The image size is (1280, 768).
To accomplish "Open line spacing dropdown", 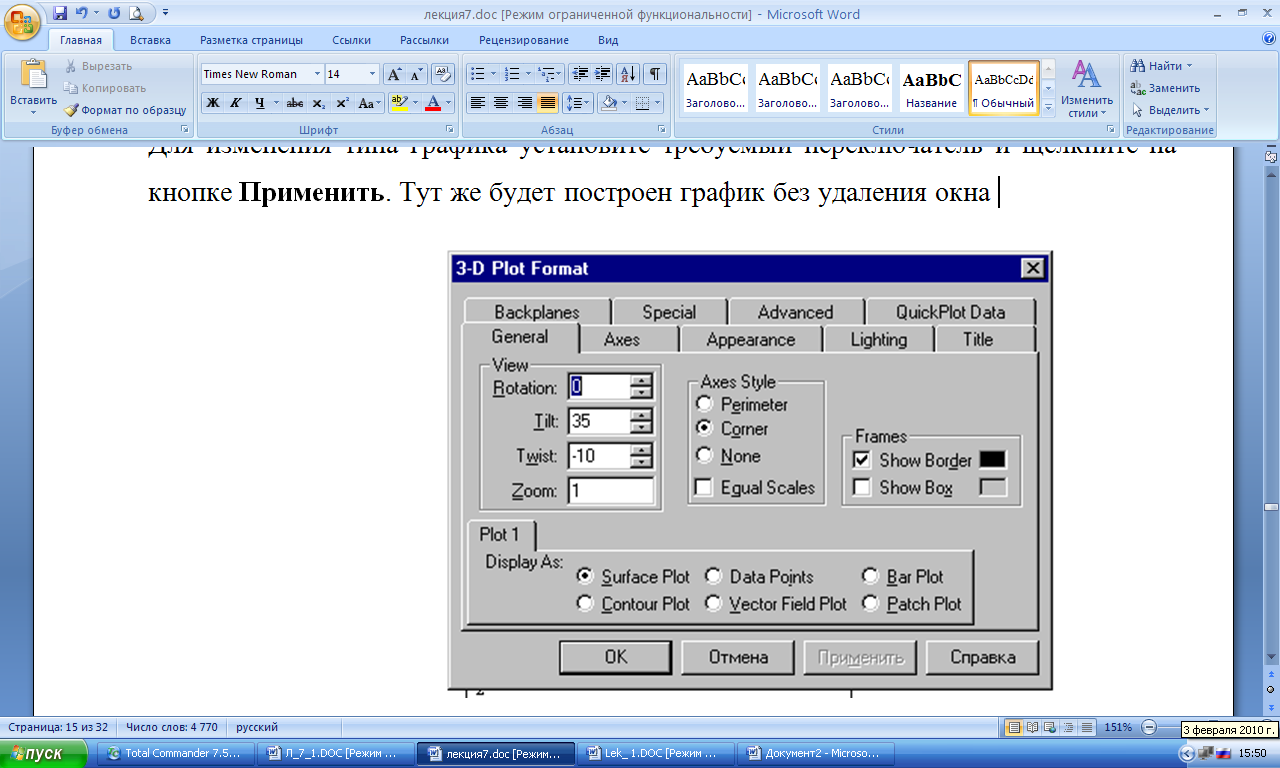I will [577, 102].
